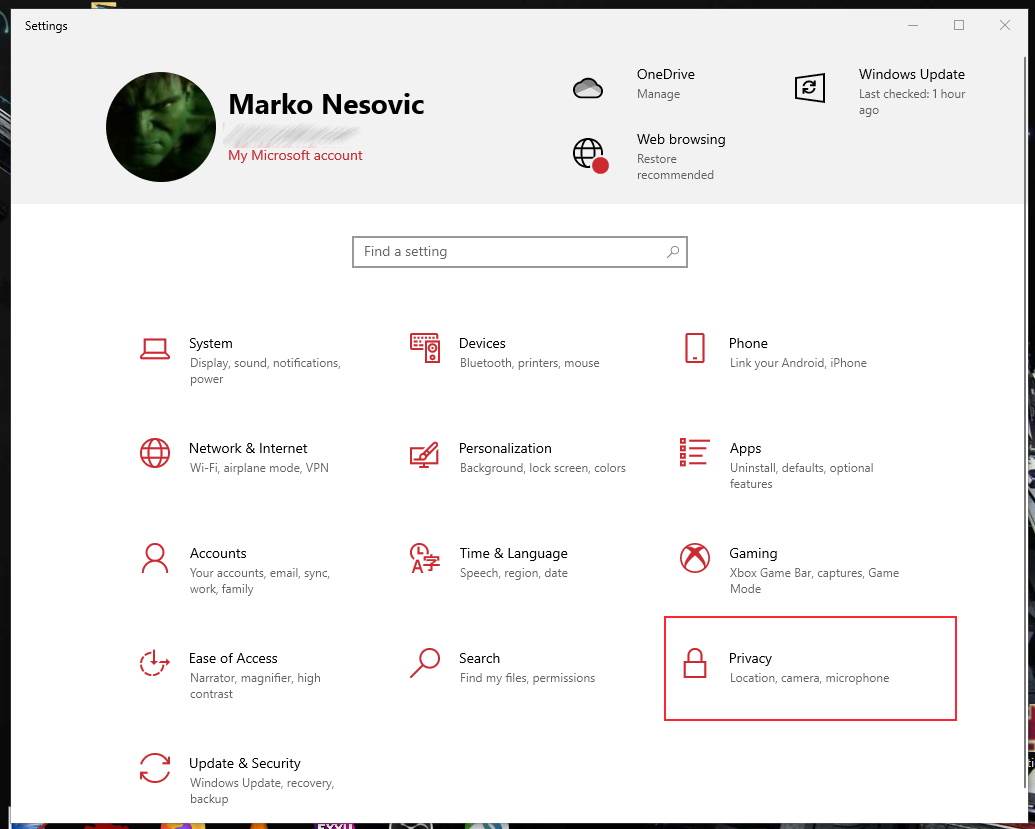Screen dimensions: 1035x829
Task: Open Ease of Access settings
Action: 233,658
